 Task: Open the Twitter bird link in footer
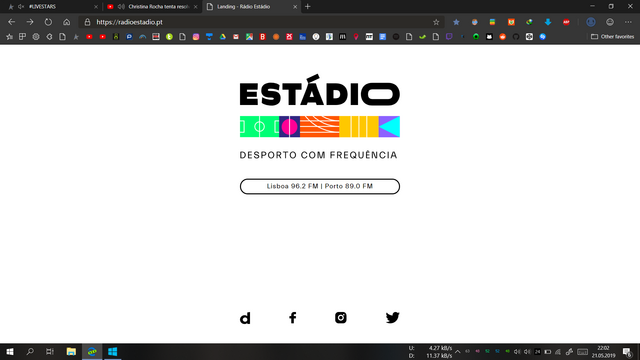[x=393, y=318]
